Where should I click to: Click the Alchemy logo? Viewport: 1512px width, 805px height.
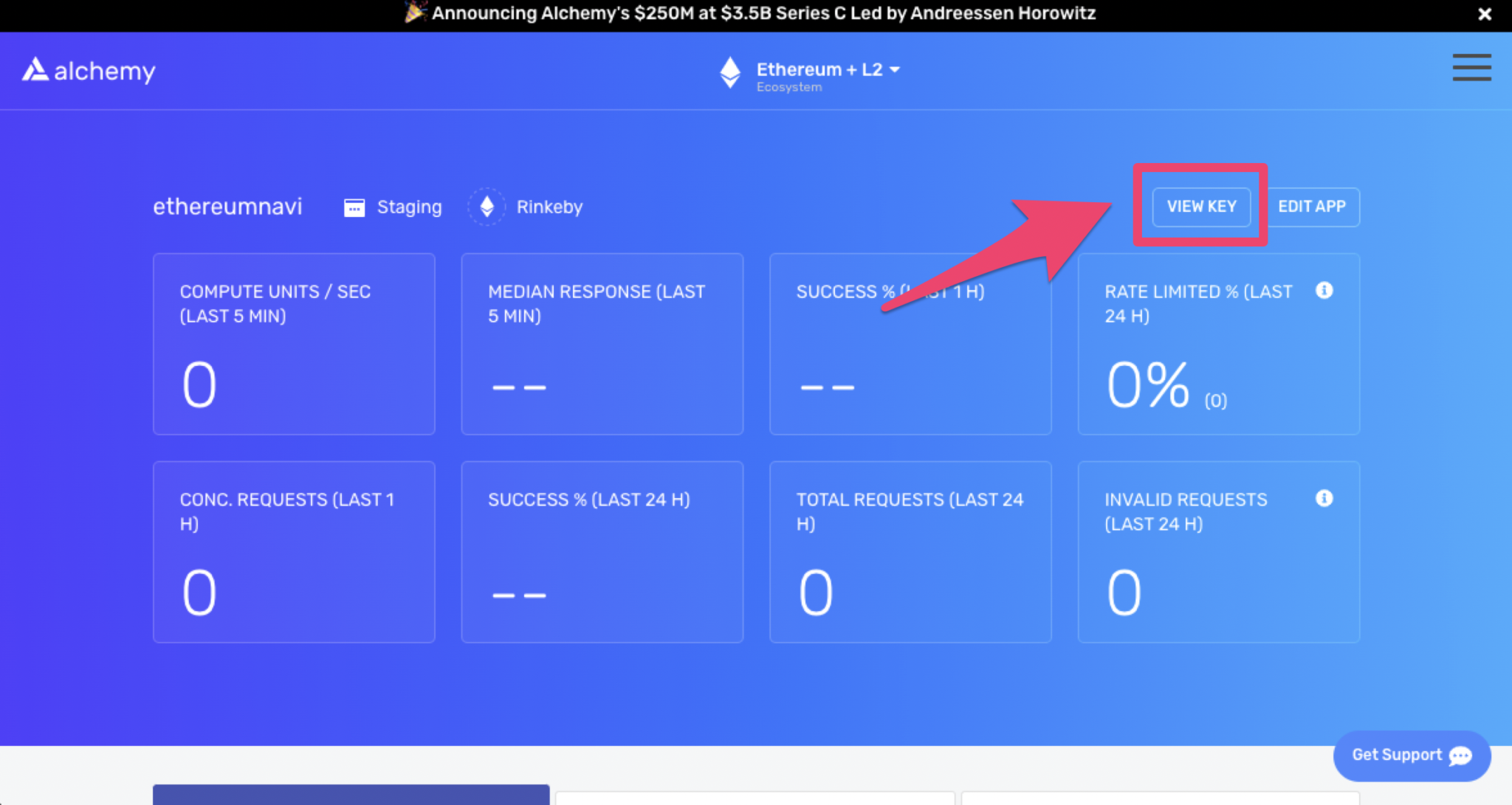(87, 69)
